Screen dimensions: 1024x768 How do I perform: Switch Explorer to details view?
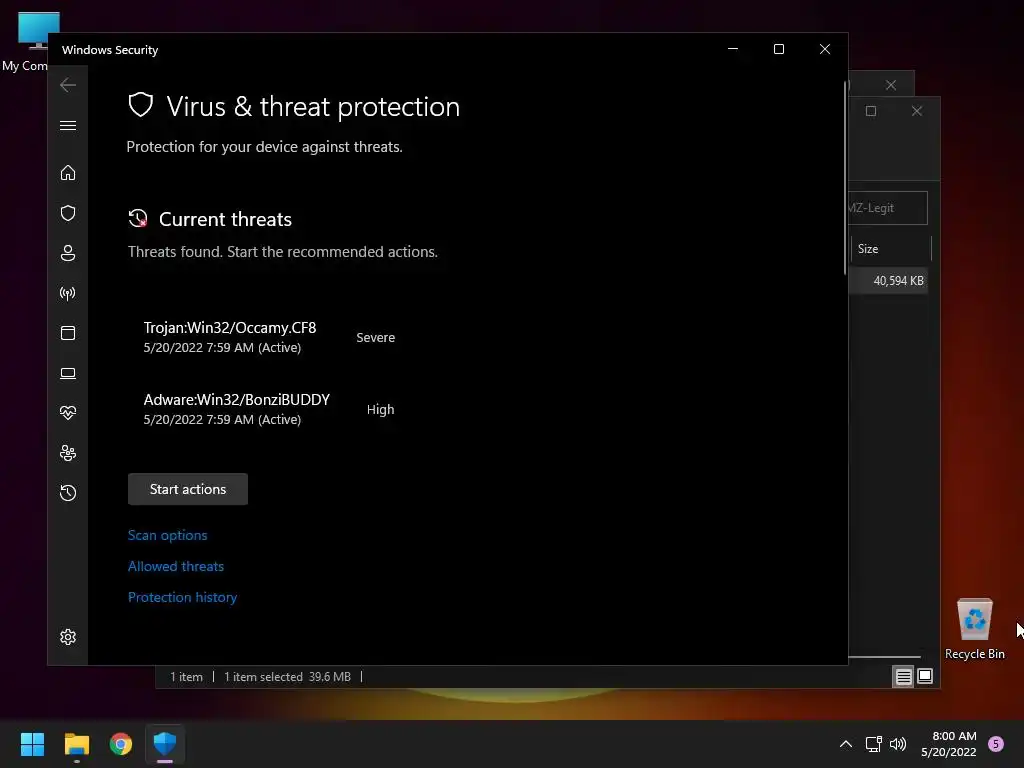pyautogui.click(x=903, y=677)
